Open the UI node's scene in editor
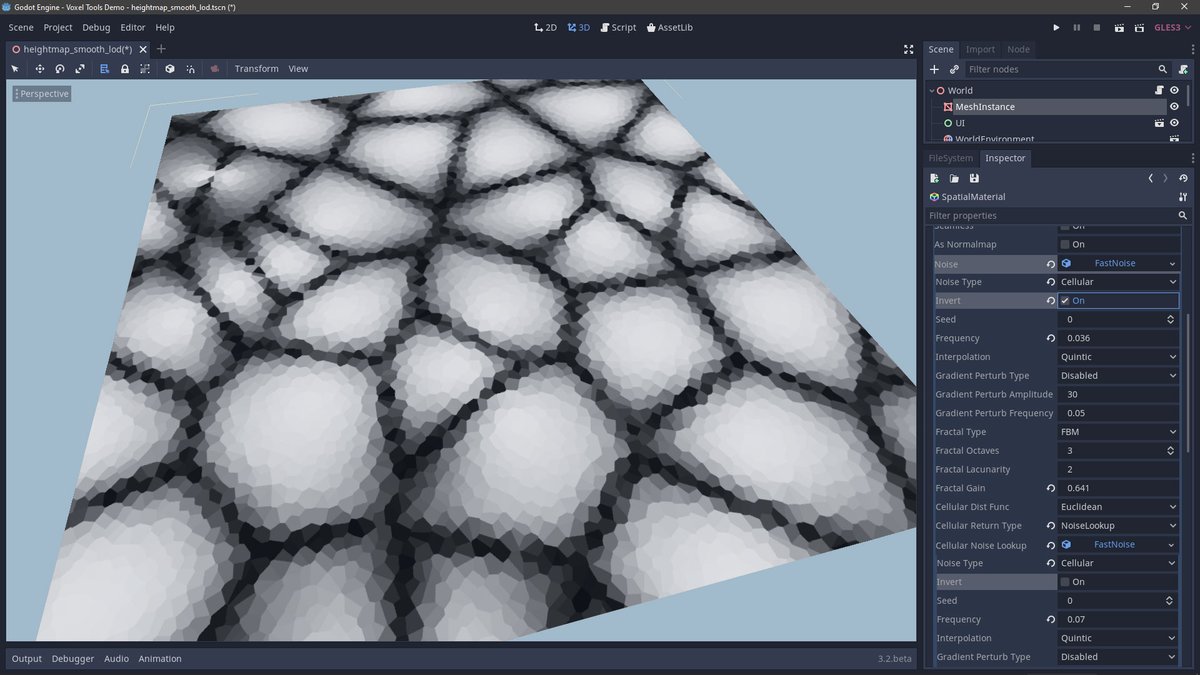Screen dimensions: 1200x675 click(1159, 123)
